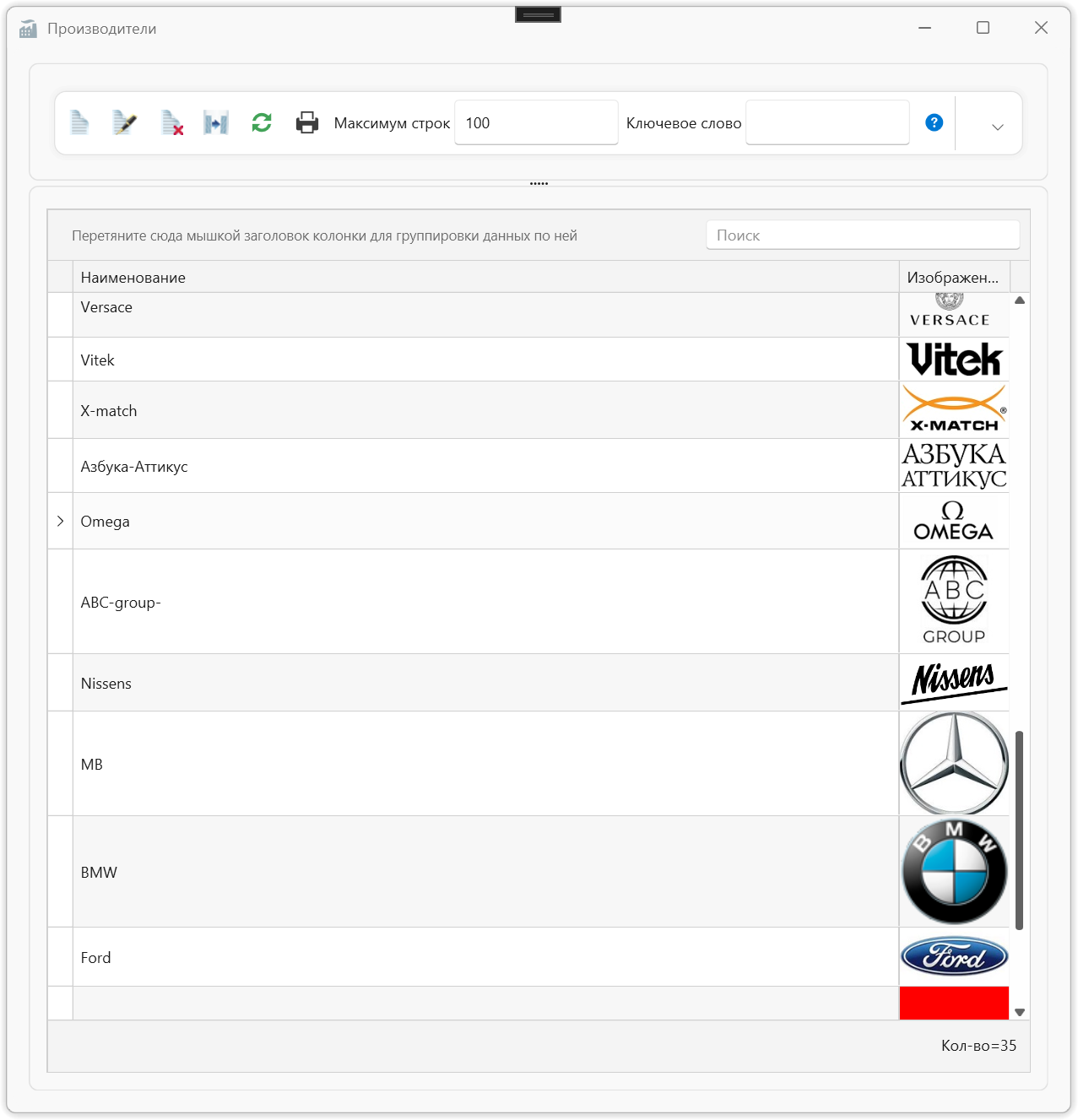Click the Omega logo image
Viewport: 1078px width, 1120px height.
click(x=953, y=521)
